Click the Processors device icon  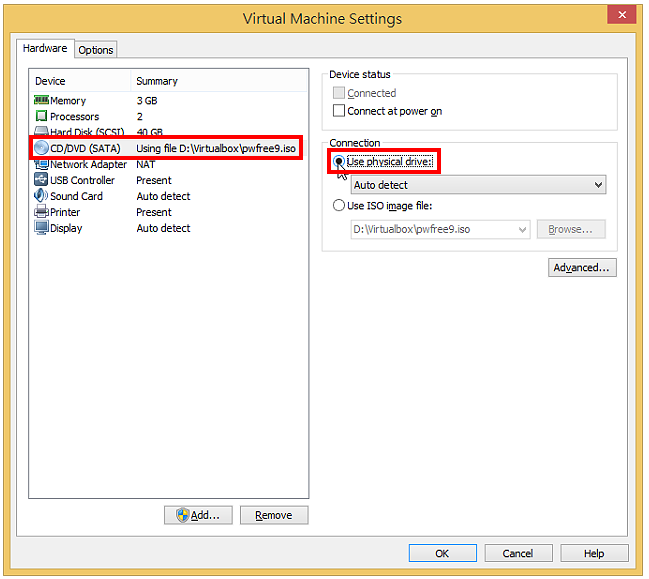tap(41, 116)
